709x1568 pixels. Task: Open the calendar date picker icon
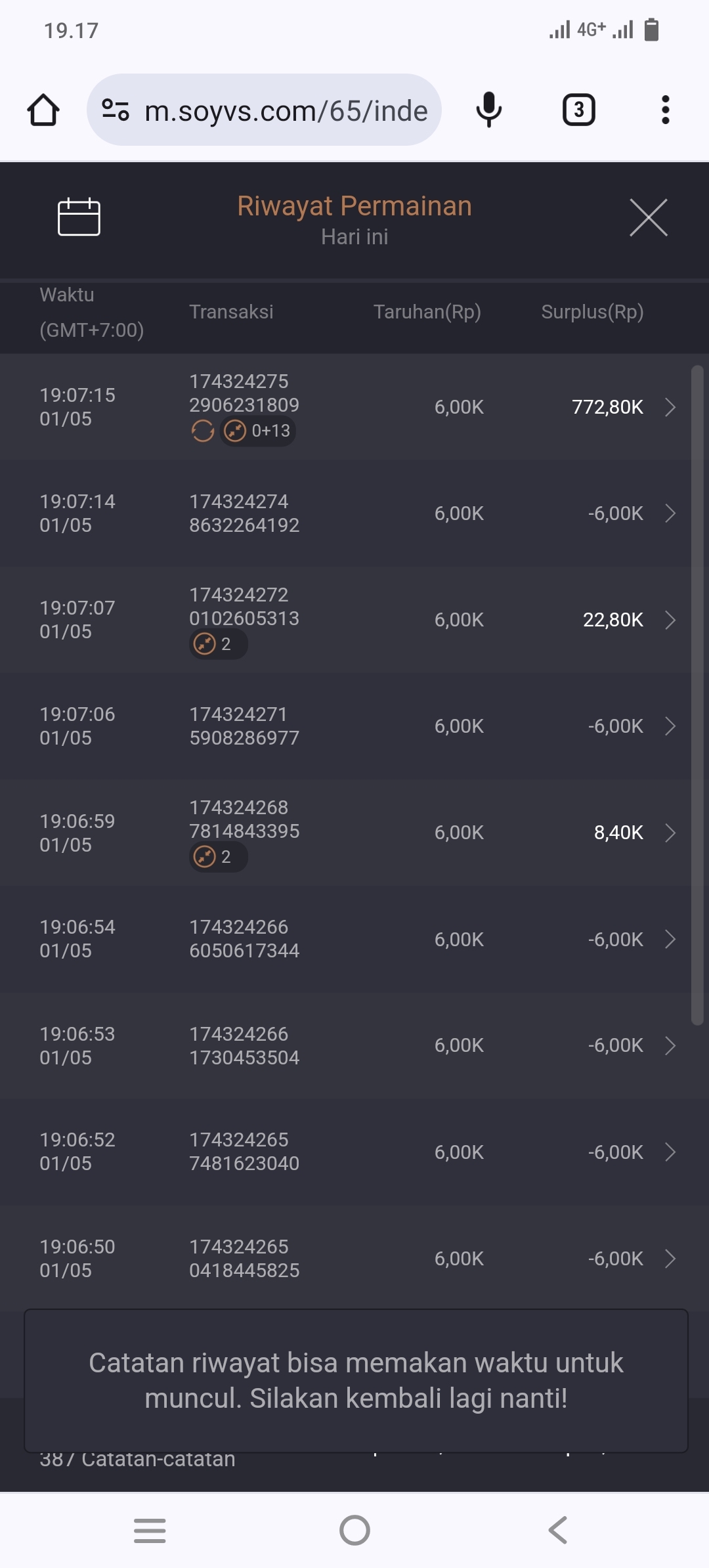pos(79,217)
